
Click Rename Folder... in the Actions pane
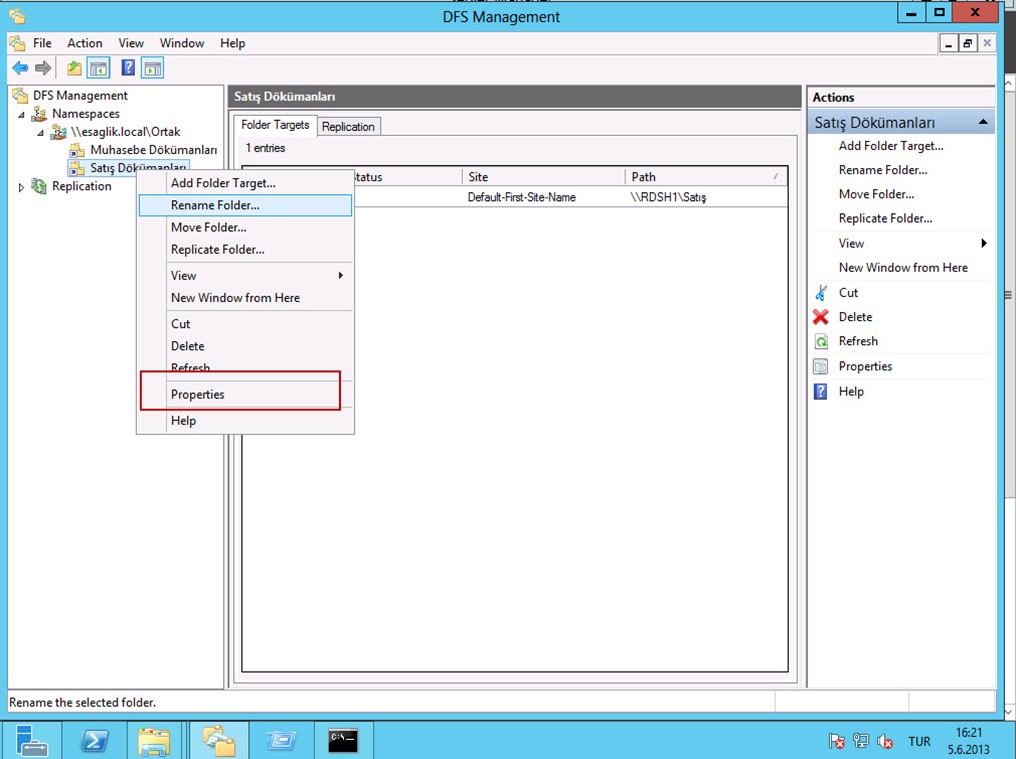pos(883,170)
